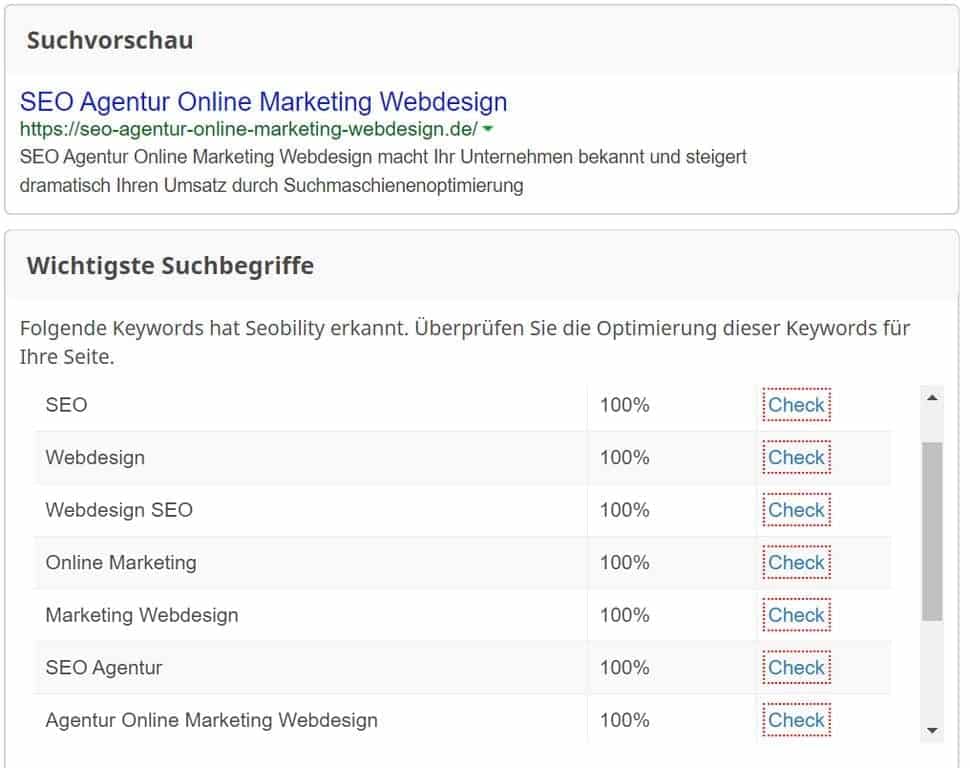
Task: Click the snippet description starting 'SEO Agentur Online Marketing'
Action: 383,171
